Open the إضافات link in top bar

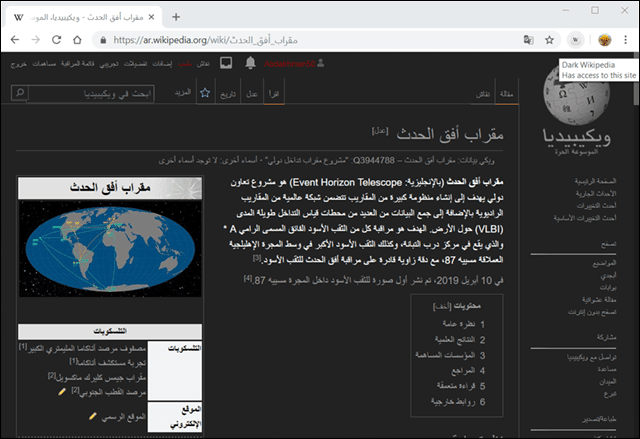pyautogui.click(x=162, y=64)
